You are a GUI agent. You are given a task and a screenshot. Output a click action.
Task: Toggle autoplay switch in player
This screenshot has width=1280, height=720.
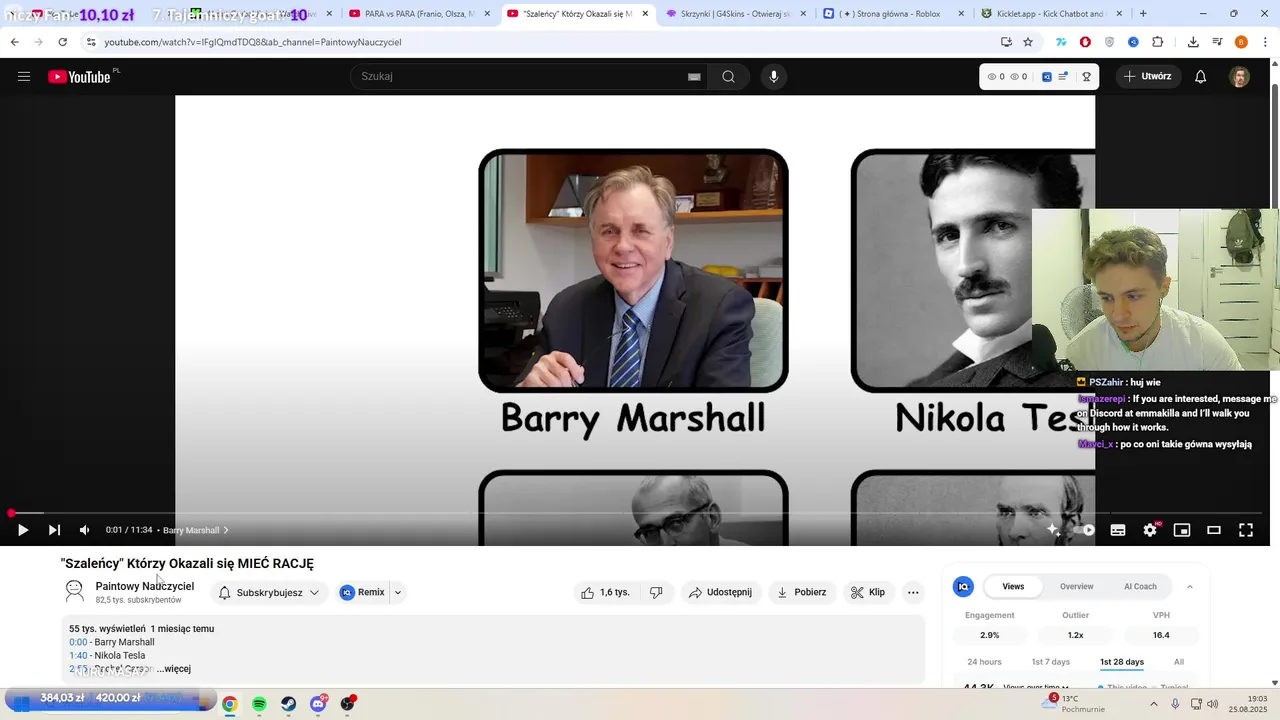[1087, 530]
